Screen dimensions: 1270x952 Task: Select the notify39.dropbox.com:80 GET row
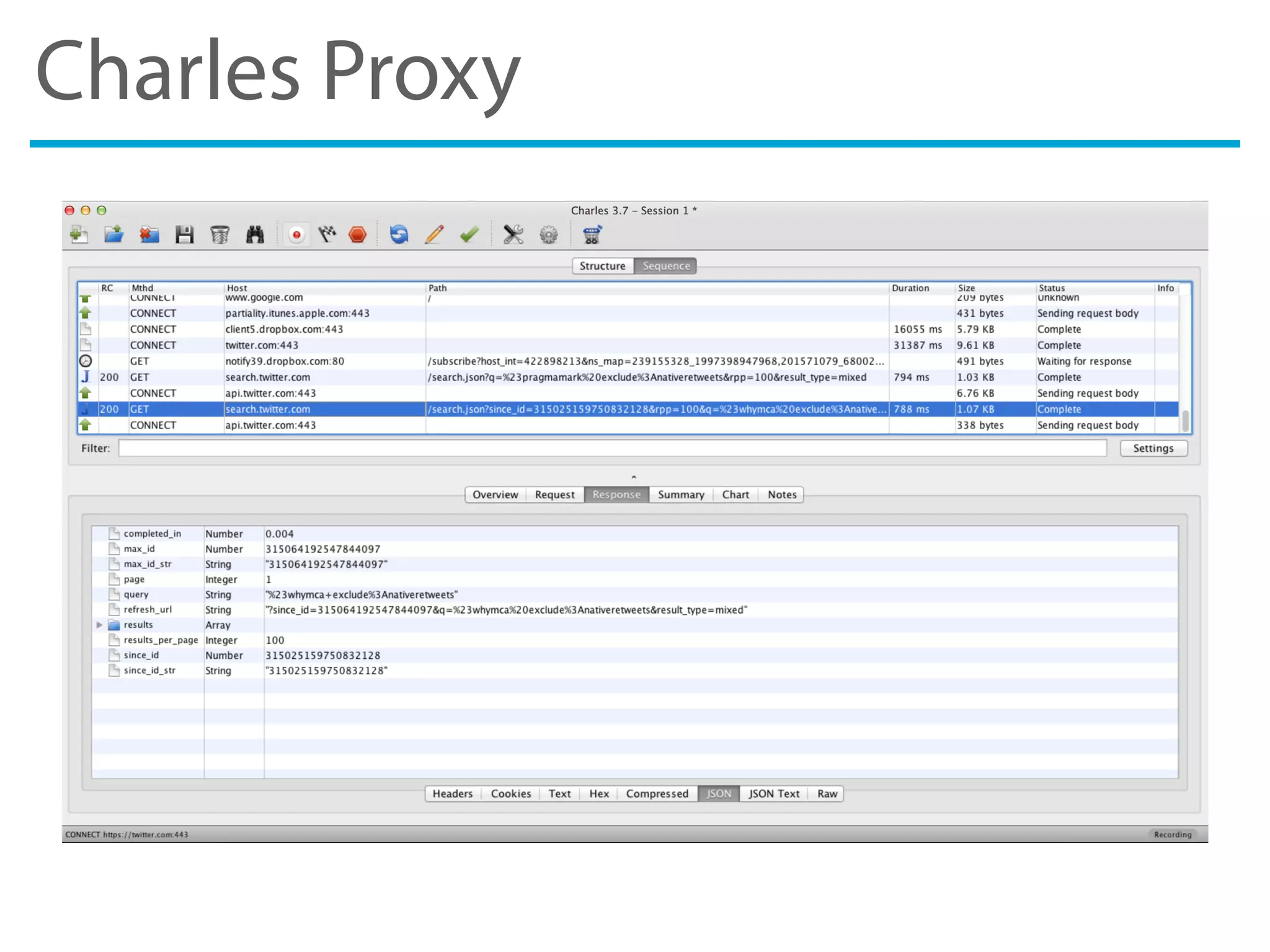[628, 361]
